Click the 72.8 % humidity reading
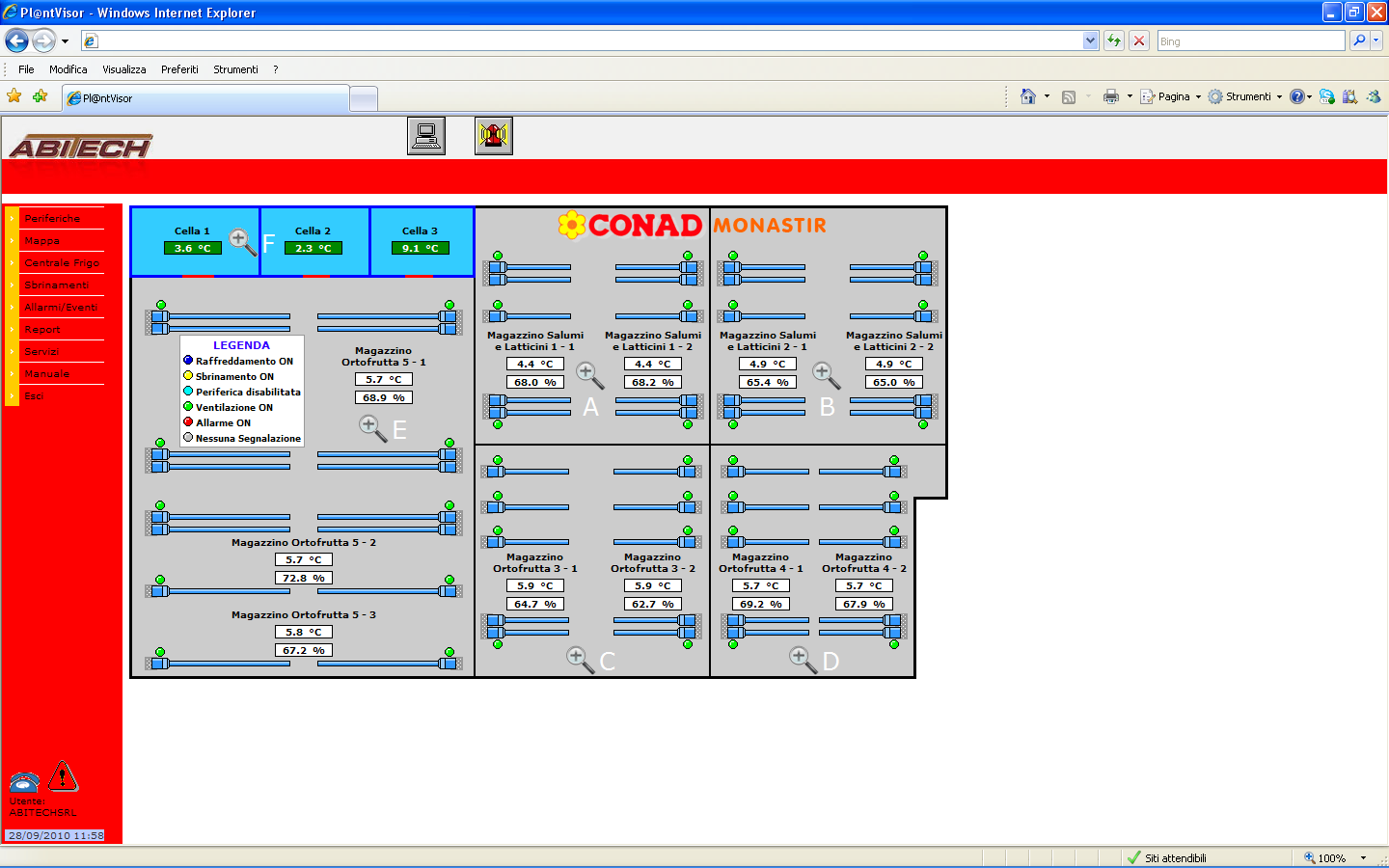 (x=304, y=578)
